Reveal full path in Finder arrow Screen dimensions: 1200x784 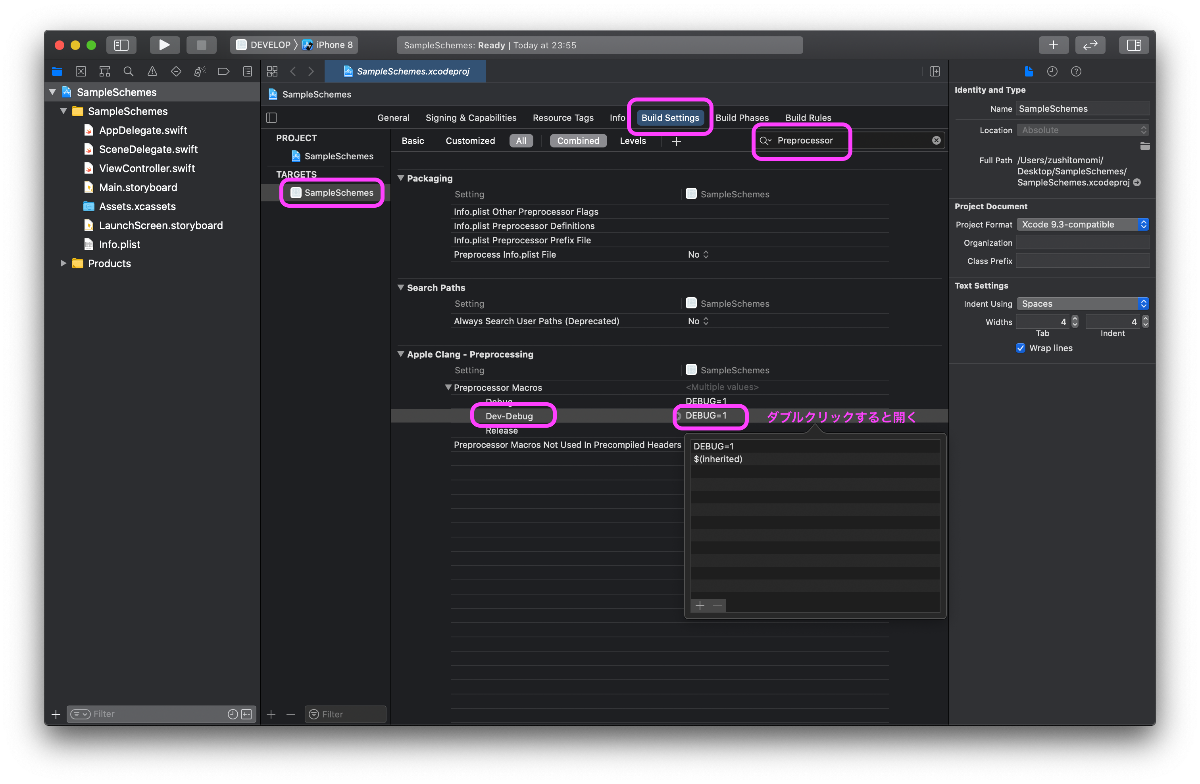(1137, 183)
